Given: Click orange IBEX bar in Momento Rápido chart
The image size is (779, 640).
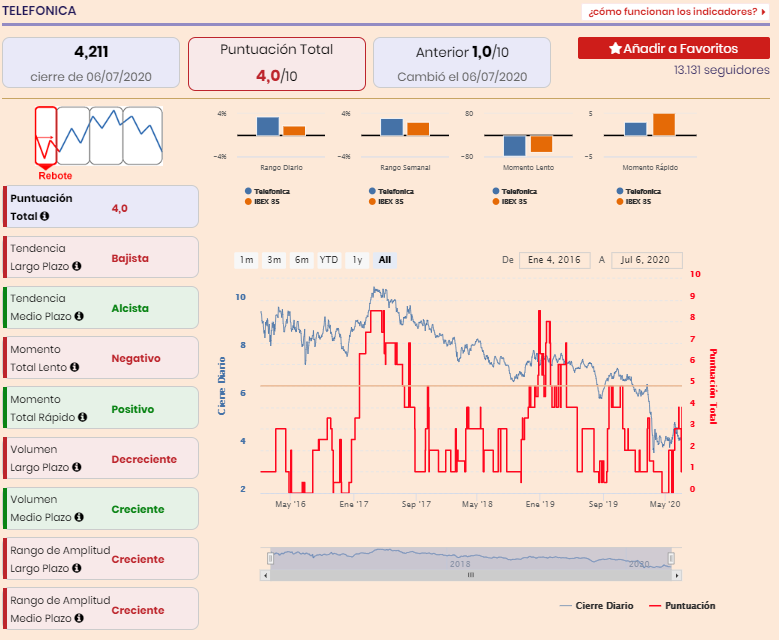Looking at the screenshot, I should pos(664,125).
